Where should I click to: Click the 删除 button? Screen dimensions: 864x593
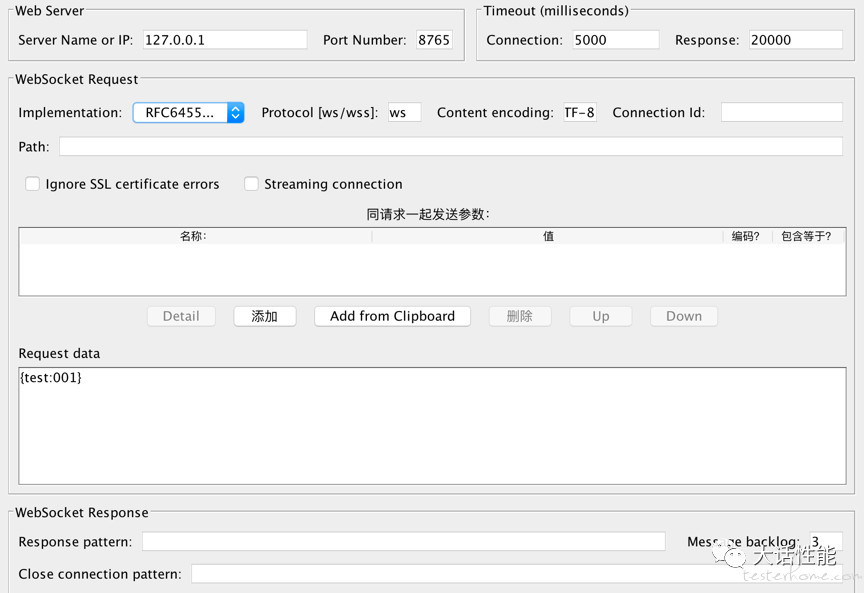click(x=520, y=316)
